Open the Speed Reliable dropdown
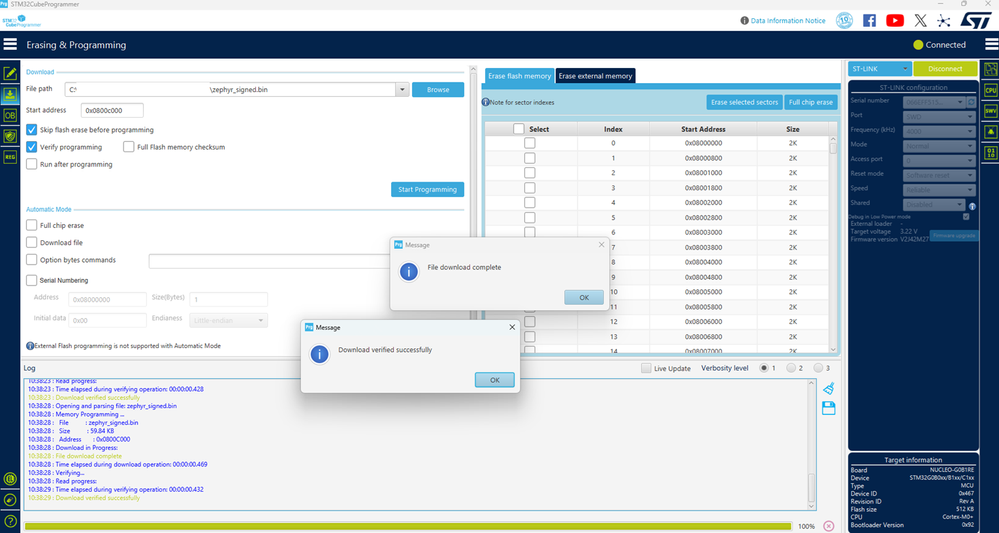 point(939,189)
